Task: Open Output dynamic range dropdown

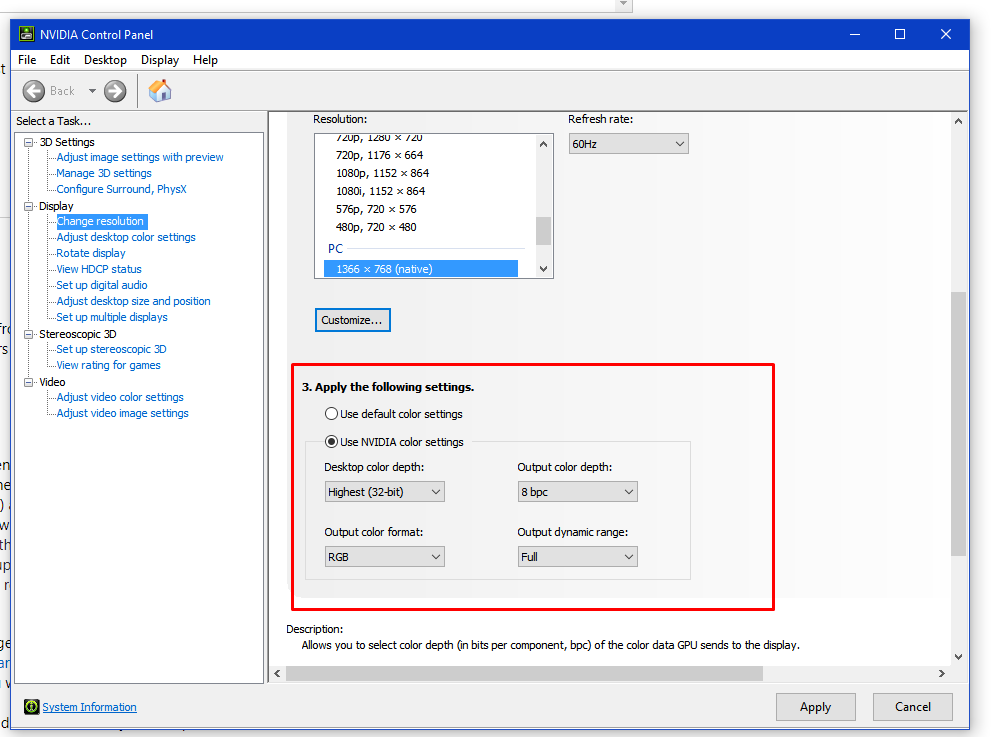Action: 577,557
